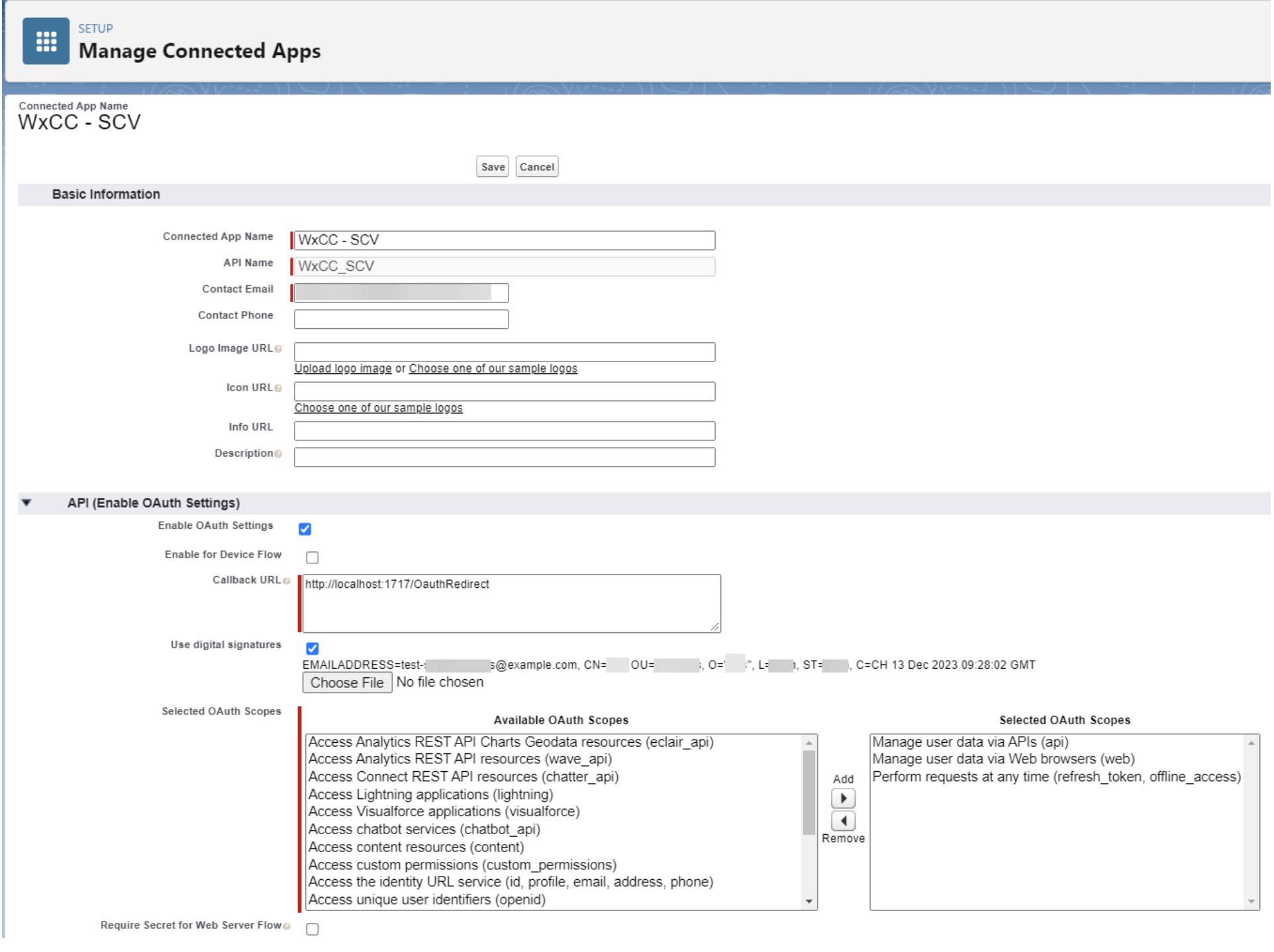Open sample logos link under Icon URL
This screenshot has width=1274, height=952.
click(x=379, y=409)
